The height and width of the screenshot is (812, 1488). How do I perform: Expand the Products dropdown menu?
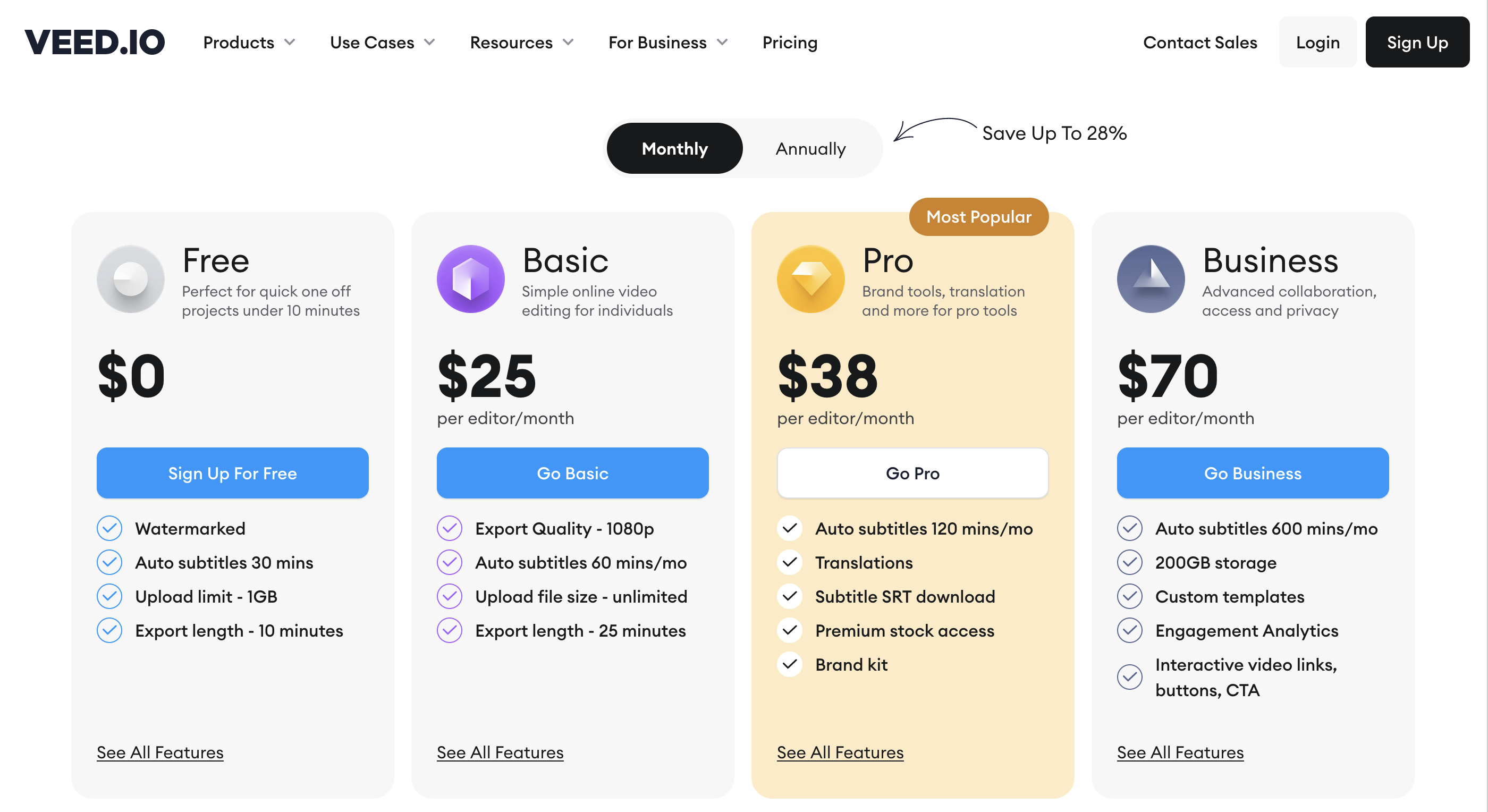click(250, 42)
